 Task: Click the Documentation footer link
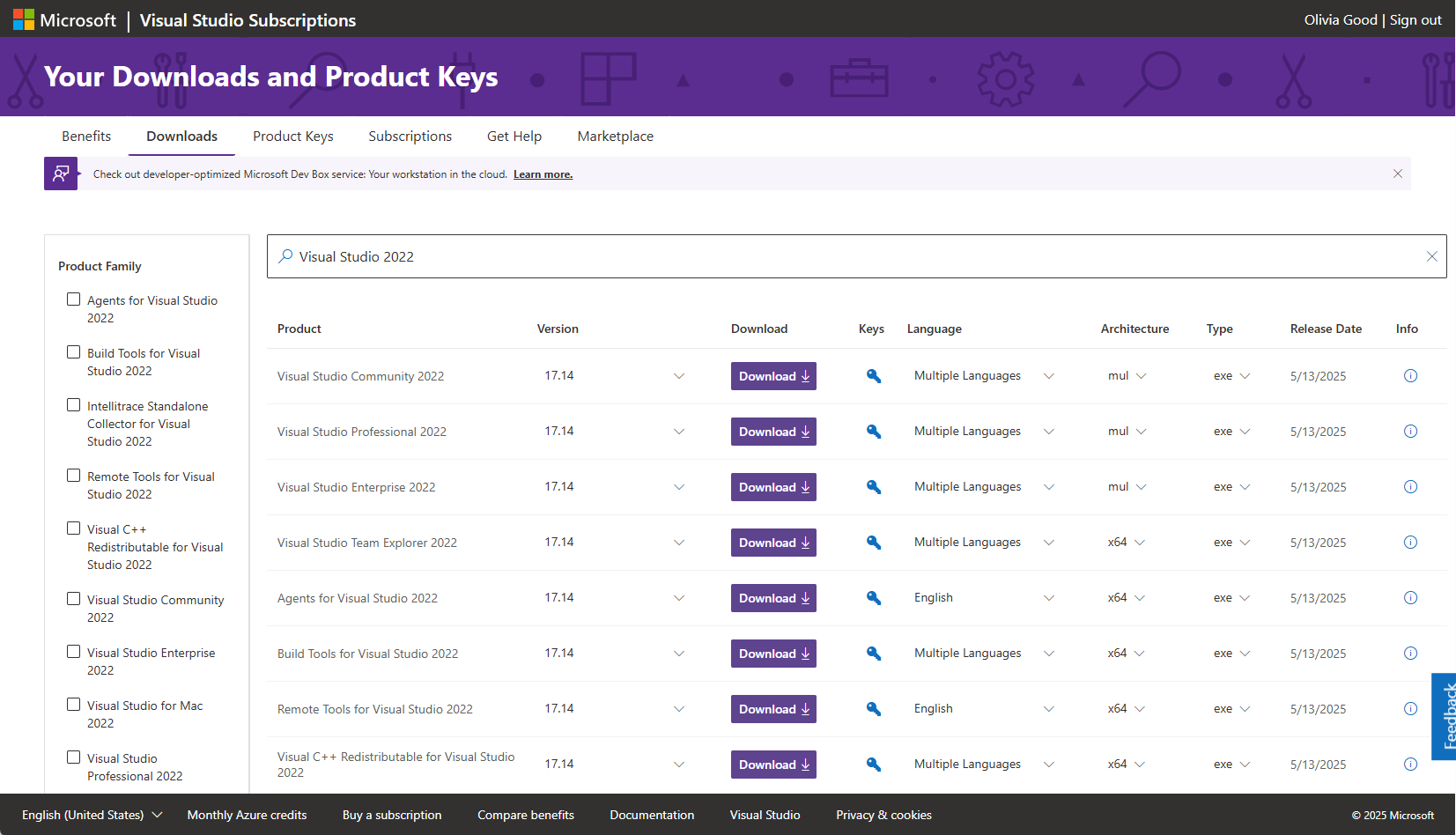(x=652, y=815)
